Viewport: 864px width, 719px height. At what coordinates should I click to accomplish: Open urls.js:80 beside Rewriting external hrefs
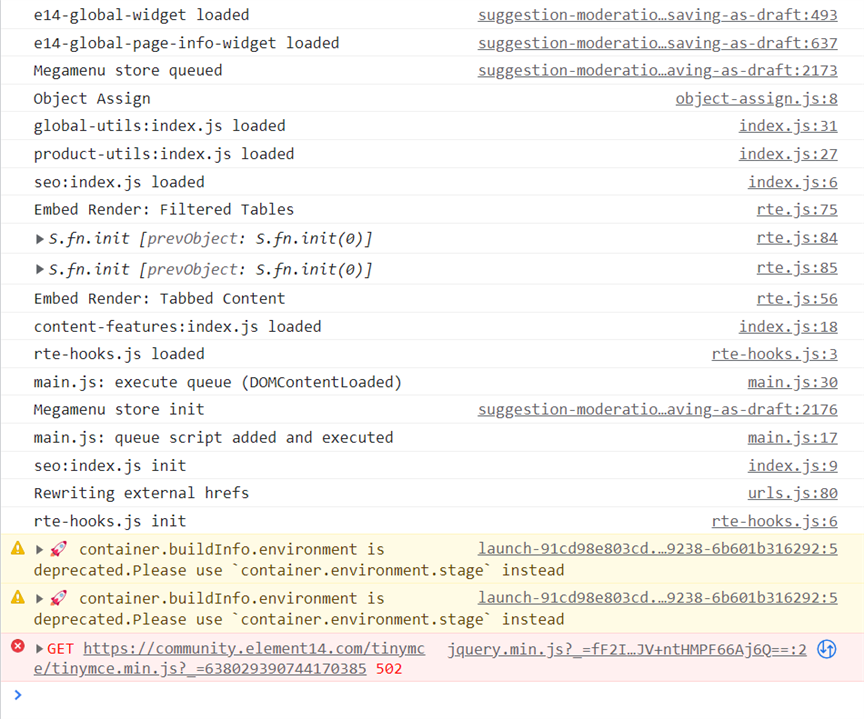(x=792, y=492)
